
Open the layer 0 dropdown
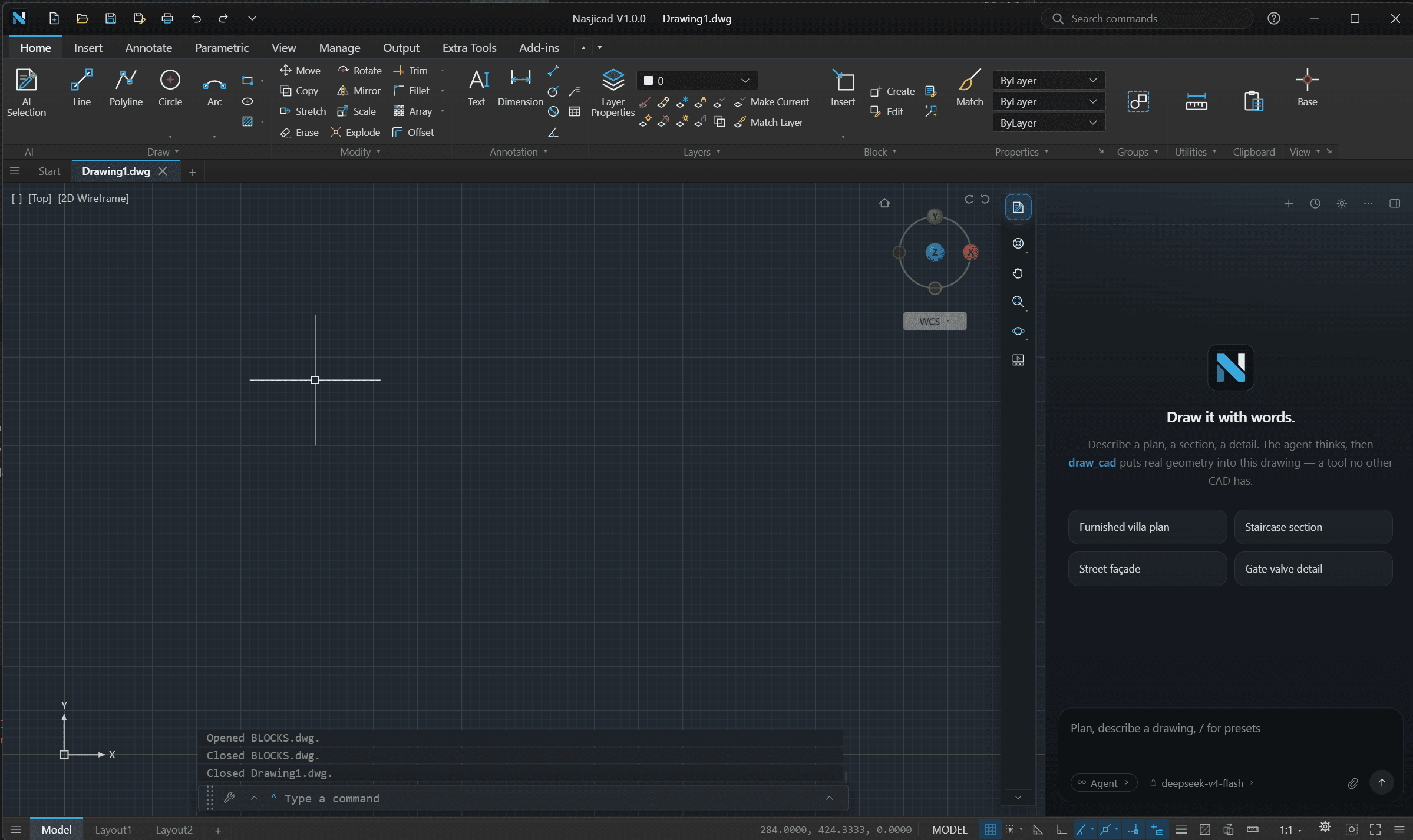[x=696, y=81]
